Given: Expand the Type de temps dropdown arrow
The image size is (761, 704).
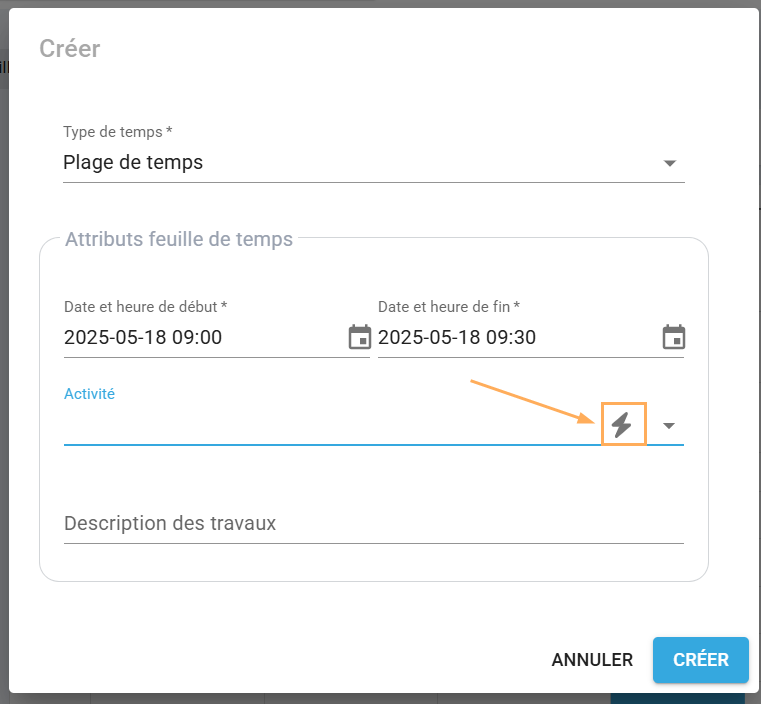Looking at the screenshot, I should coord(670,163).
